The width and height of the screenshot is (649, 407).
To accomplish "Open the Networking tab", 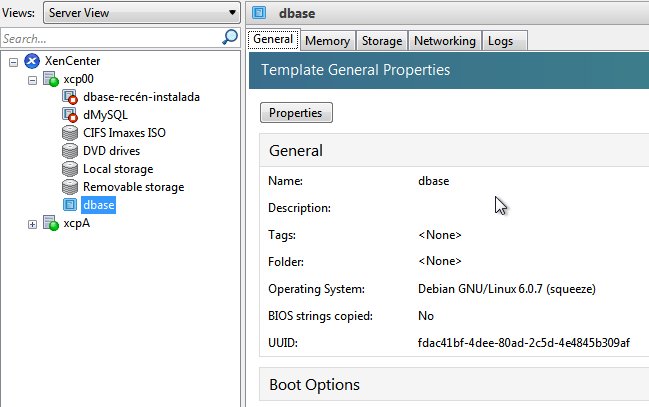I will coord(445,41).
